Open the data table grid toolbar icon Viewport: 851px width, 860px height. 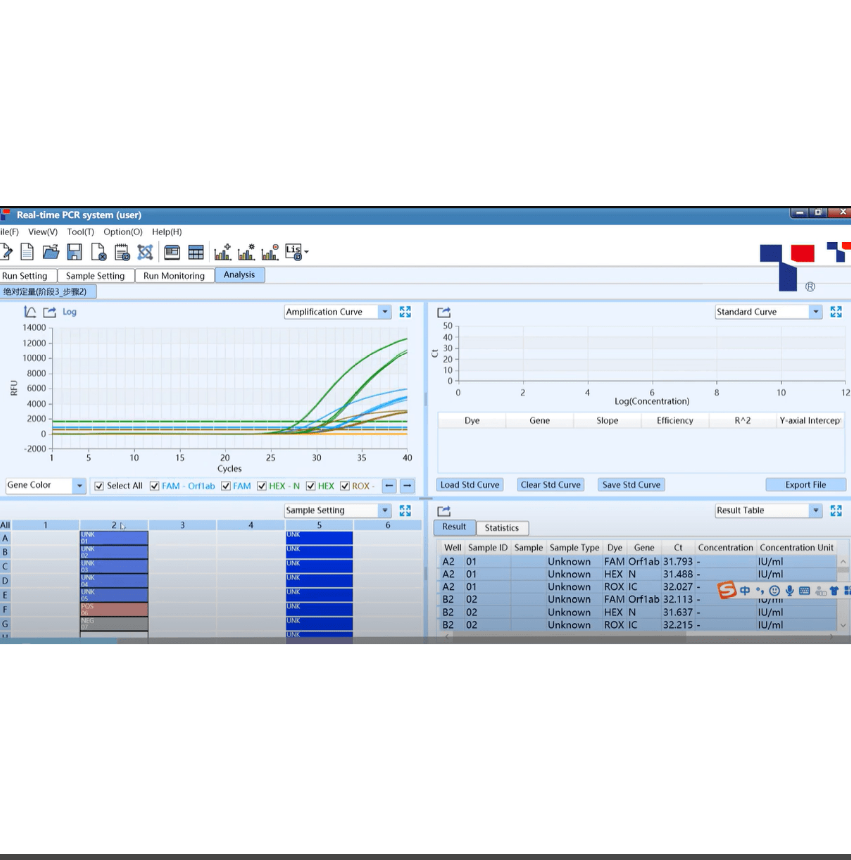click(196, 252)
